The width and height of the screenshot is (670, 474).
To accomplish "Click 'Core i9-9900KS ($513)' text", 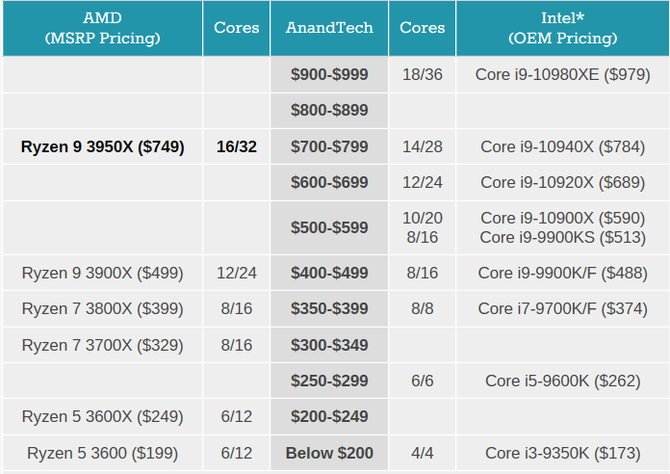I will [562, 238].
